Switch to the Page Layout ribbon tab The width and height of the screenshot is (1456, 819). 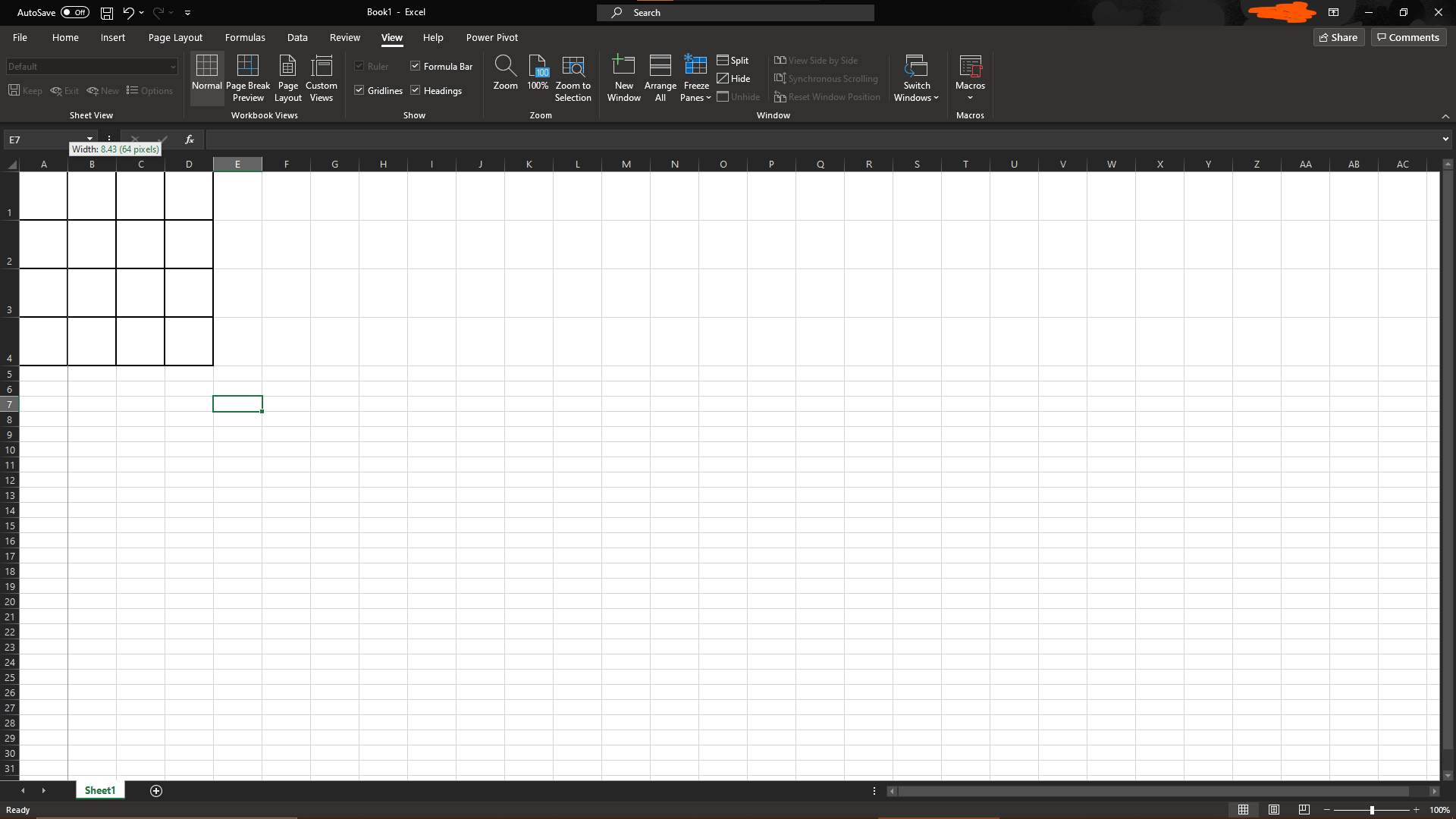pyautogui.click(x=175, y=37)
